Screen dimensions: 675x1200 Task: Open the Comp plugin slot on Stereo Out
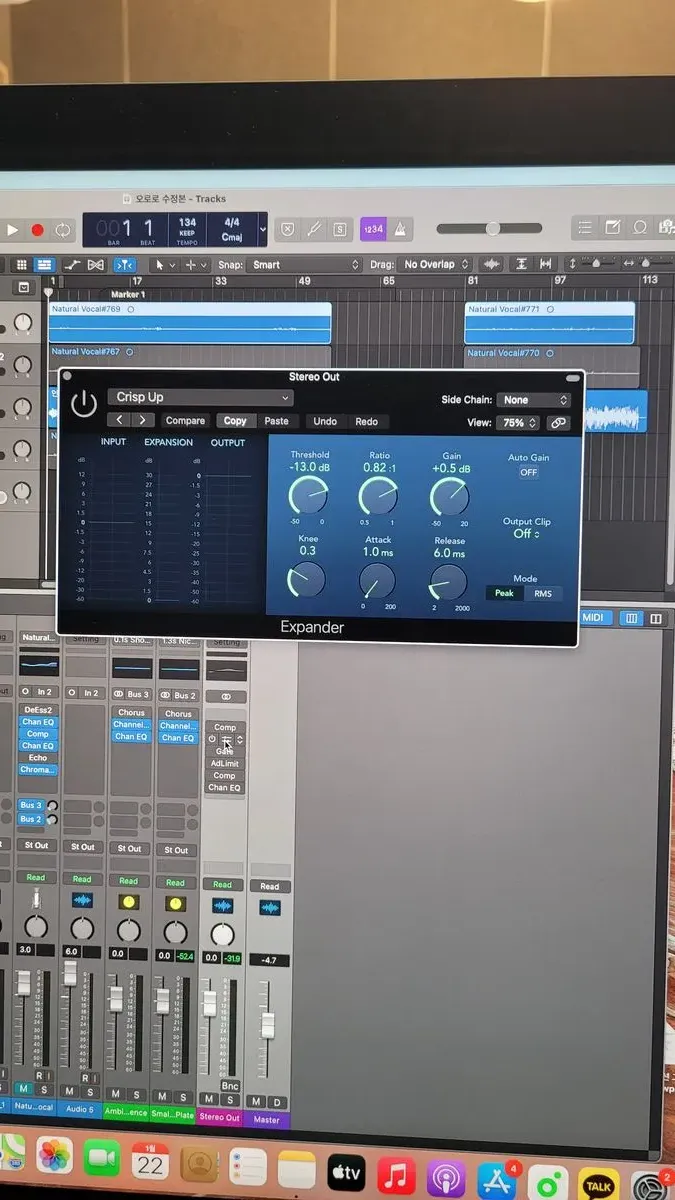pyautogui.click(x=225, y=727)
